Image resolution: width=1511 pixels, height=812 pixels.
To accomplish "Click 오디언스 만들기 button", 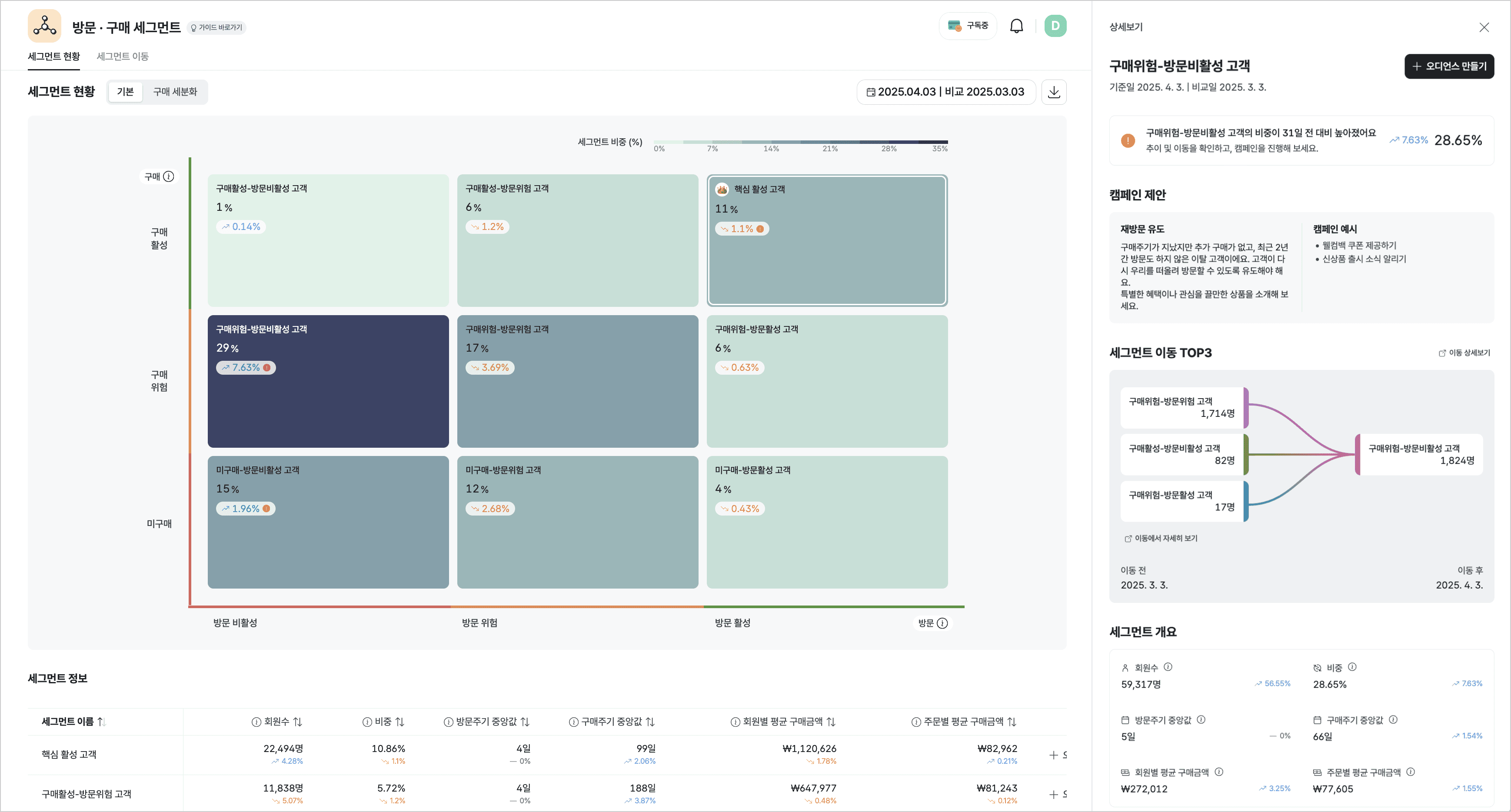I will click(1448, 67).
